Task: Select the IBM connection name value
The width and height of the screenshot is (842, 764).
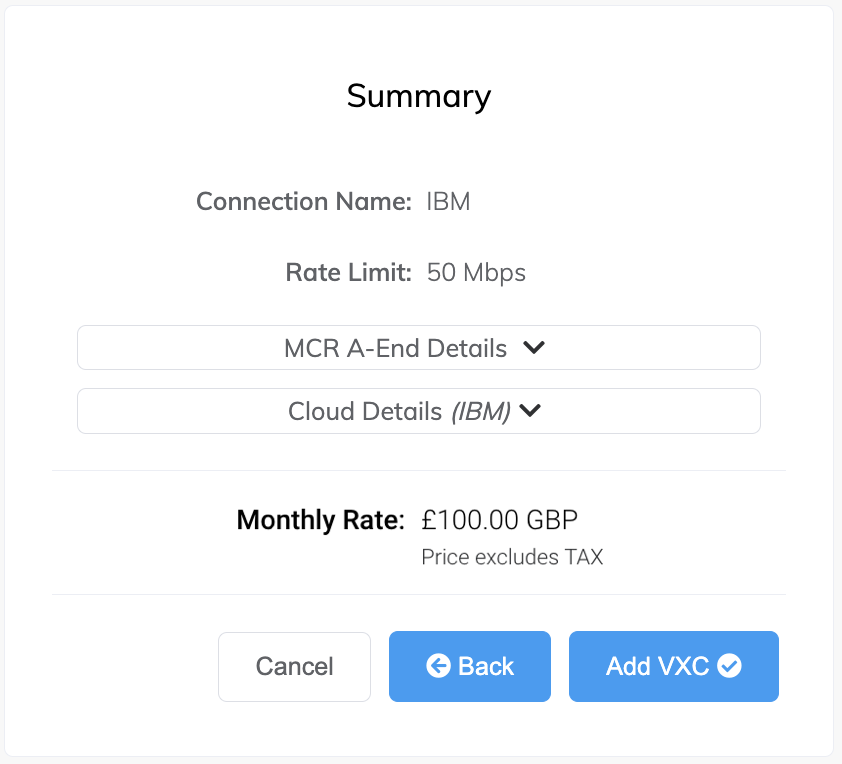Action: pos(448,202)
